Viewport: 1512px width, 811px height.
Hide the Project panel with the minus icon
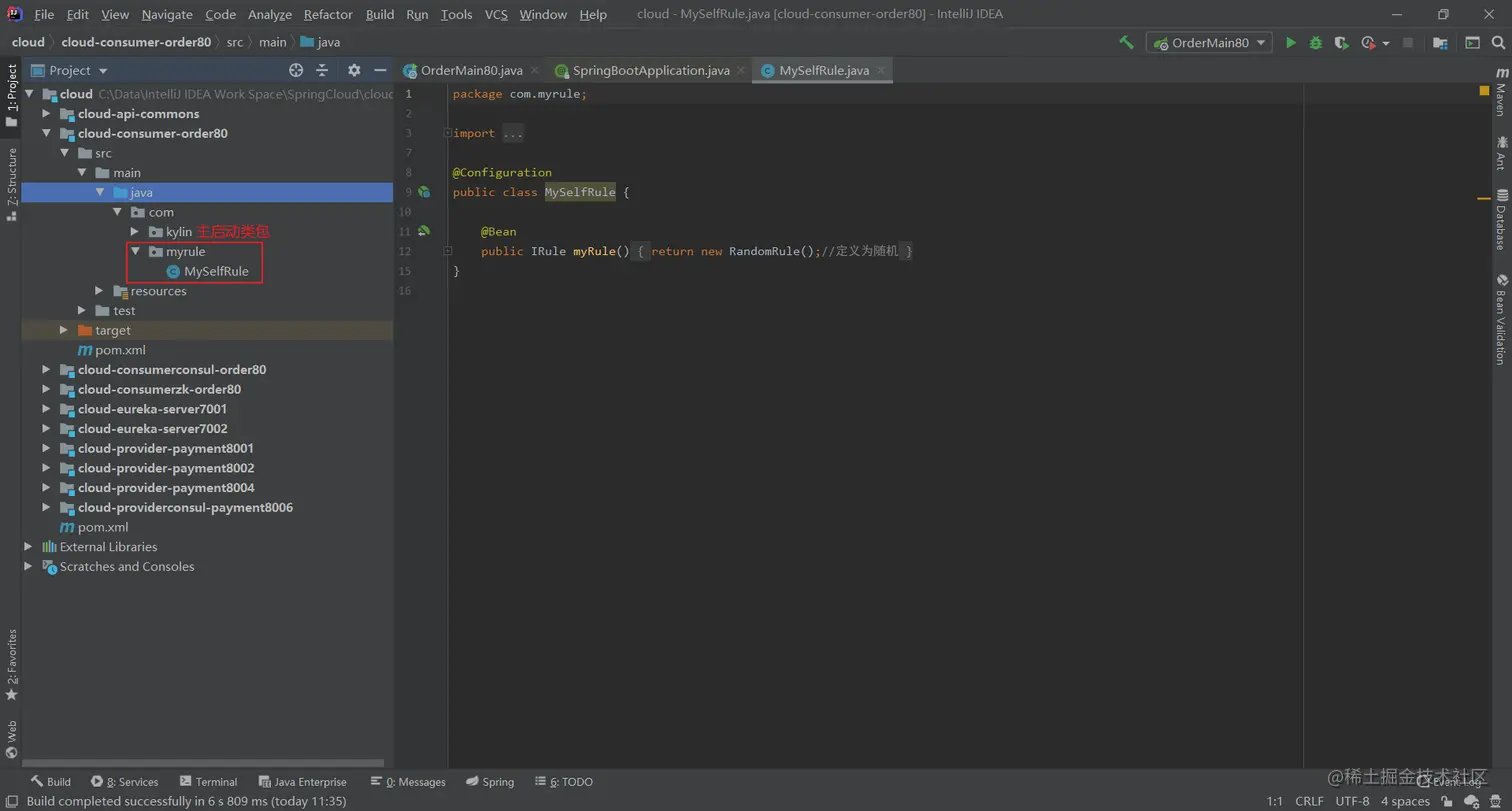click(380, 70)
